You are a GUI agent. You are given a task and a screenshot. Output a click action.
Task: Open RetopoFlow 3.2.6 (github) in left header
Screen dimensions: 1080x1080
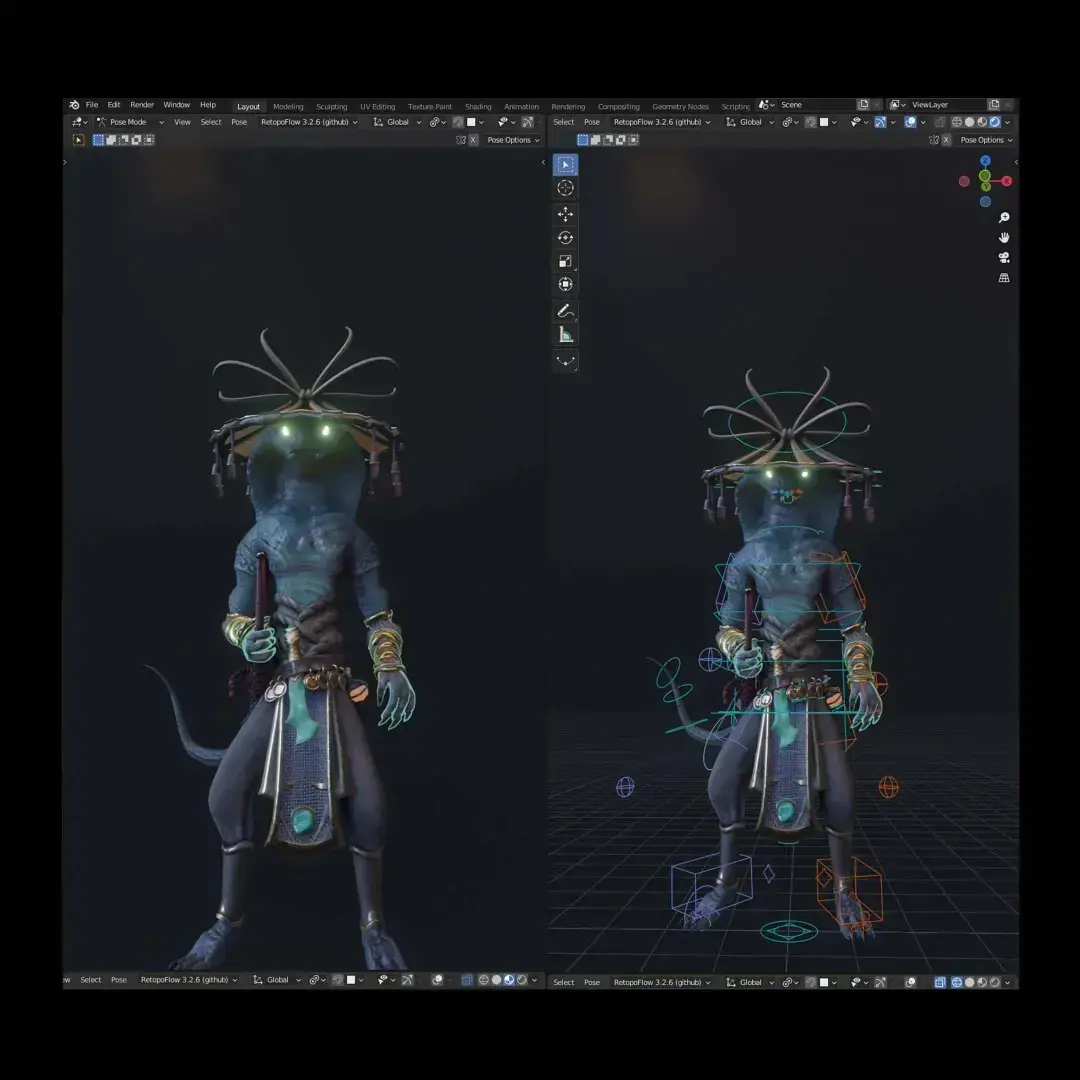pyautogui.click(x=309, y=122)
